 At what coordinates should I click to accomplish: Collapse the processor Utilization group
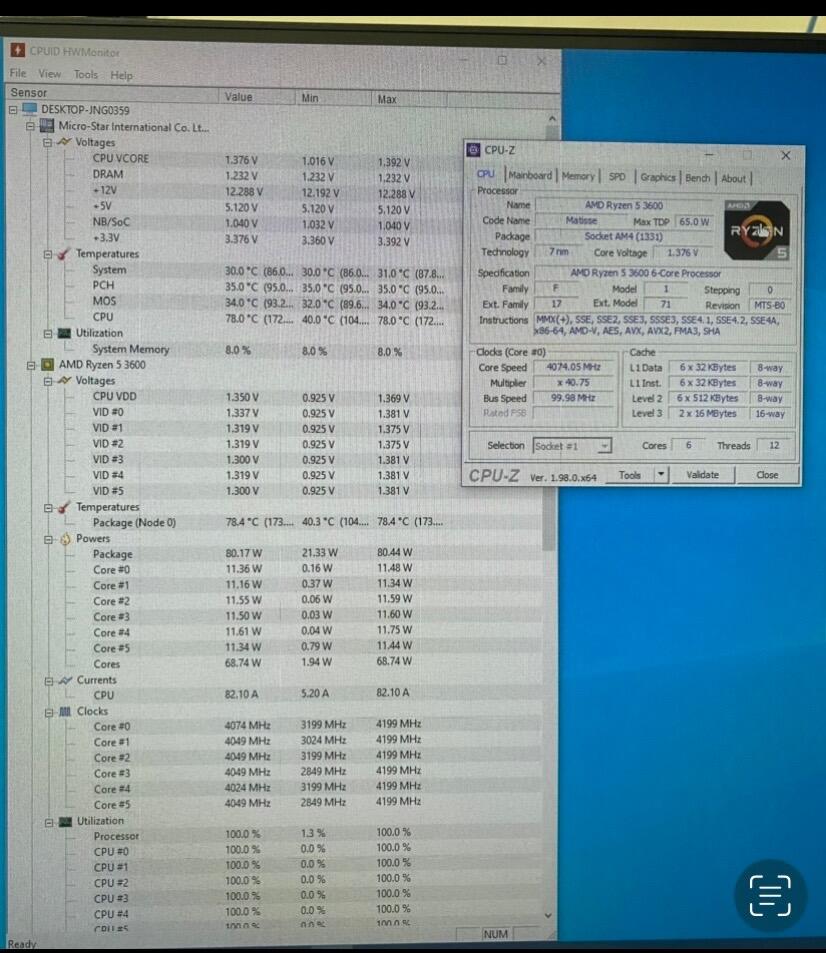[x=49, y=822]
